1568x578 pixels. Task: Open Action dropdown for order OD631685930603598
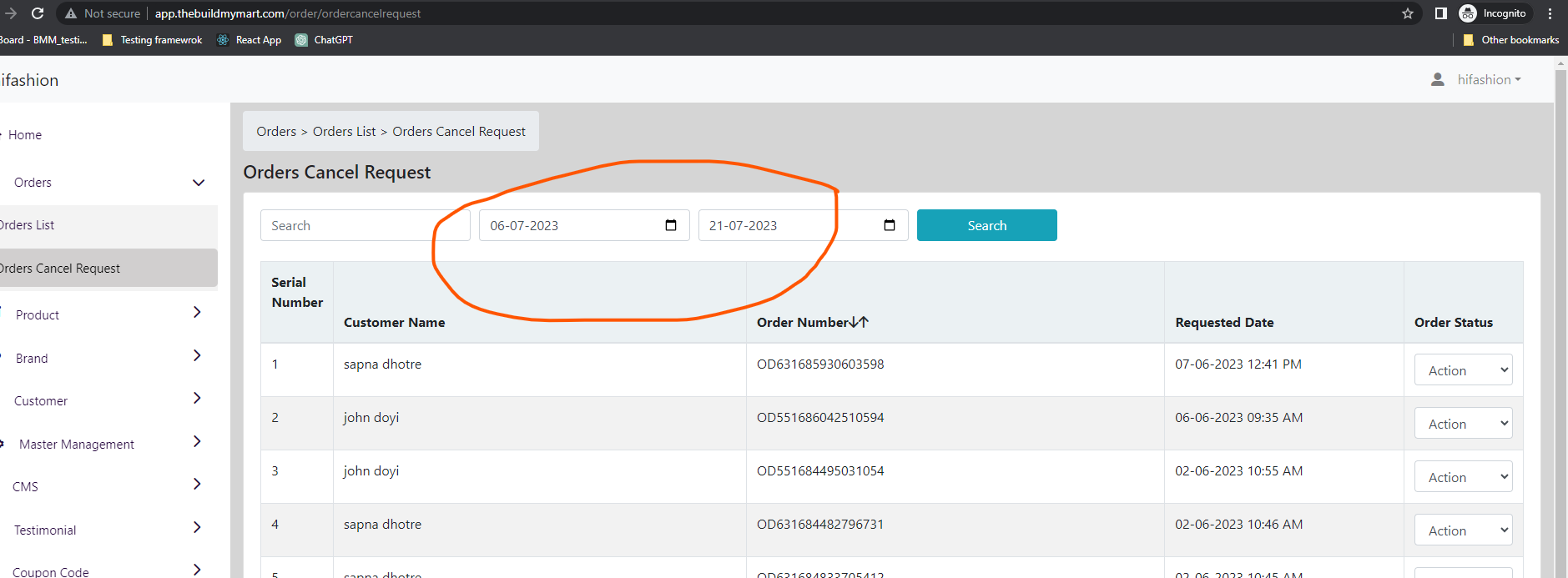tap(1463, 370)
